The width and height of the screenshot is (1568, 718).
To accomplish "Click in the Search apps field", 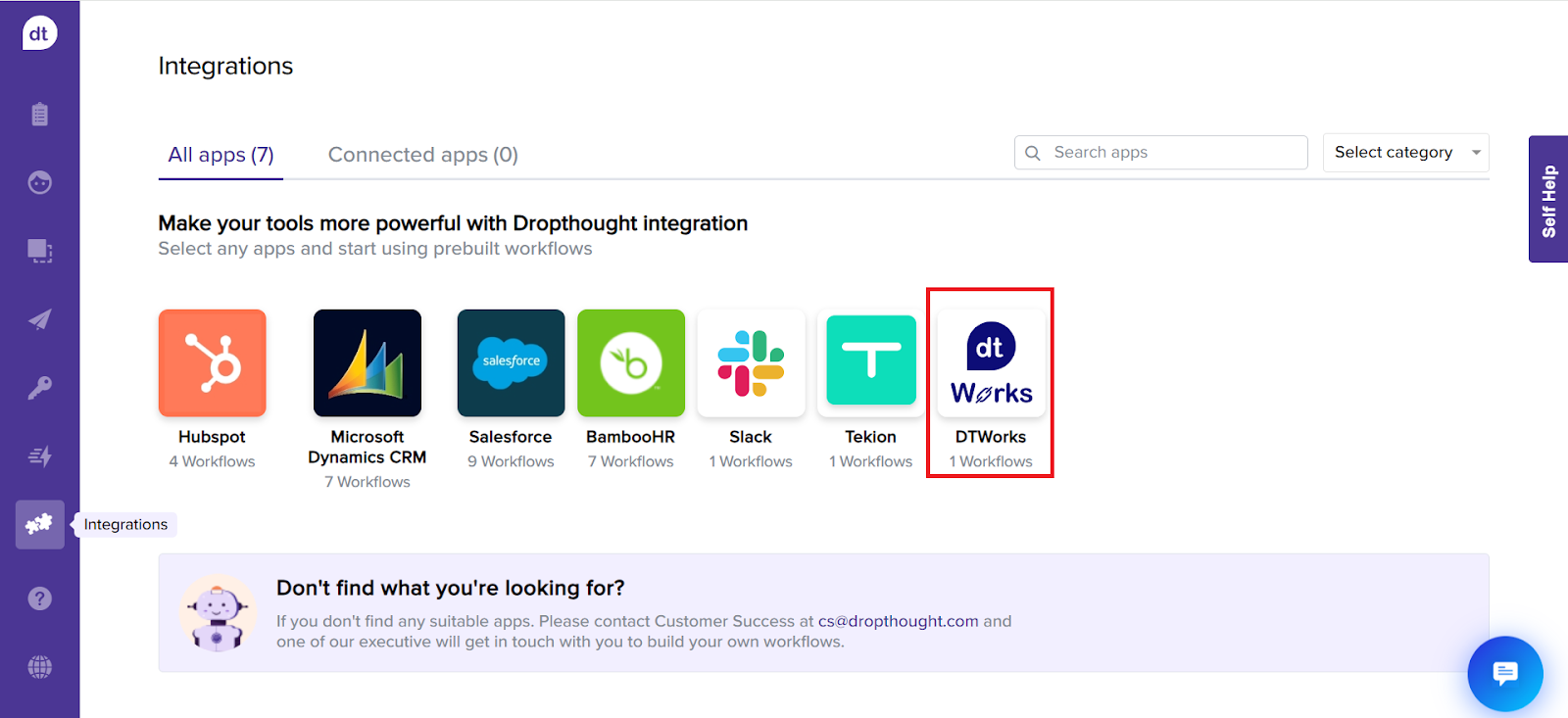I will pos(1171,153).
